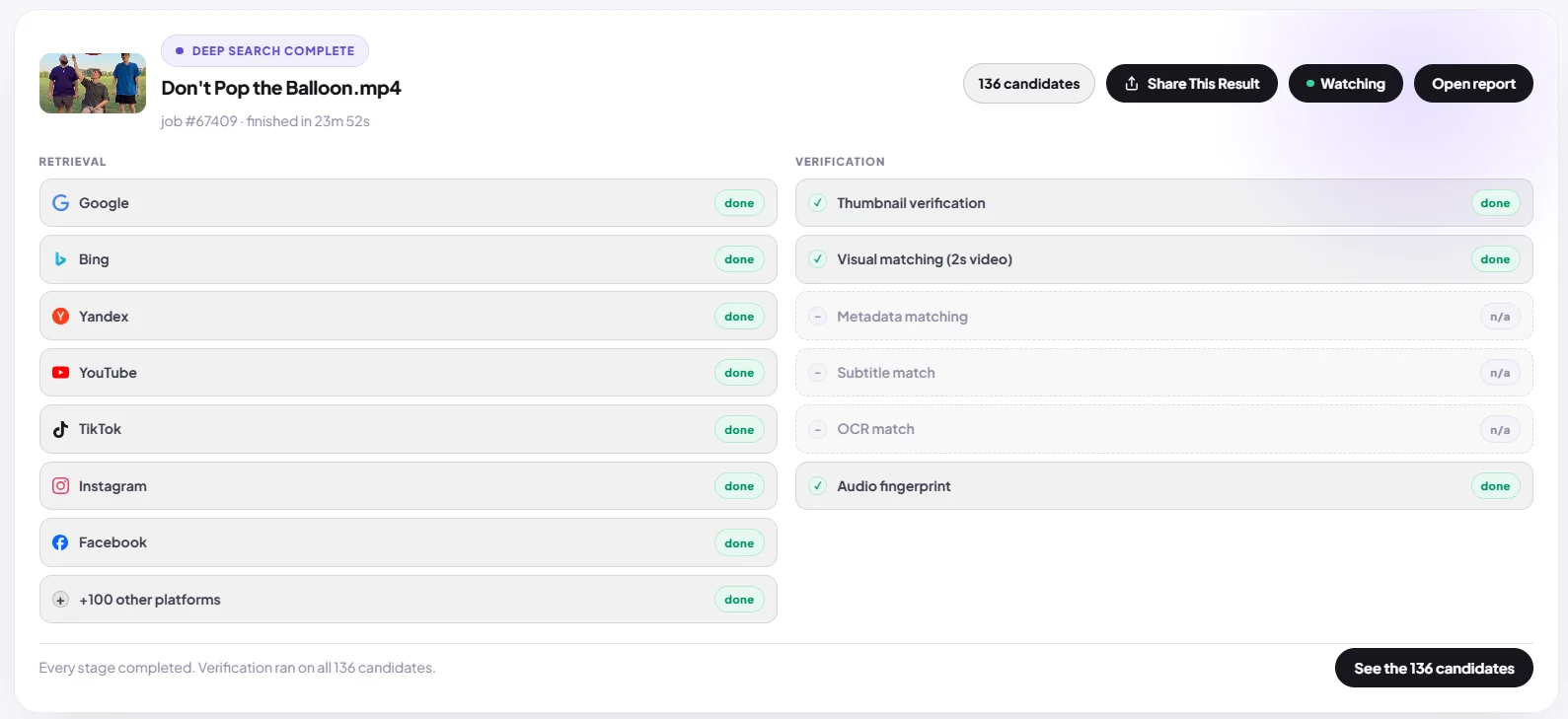The image size is (1568, 719).
Task: Click the Open report button
Action: coord(1473,84)
